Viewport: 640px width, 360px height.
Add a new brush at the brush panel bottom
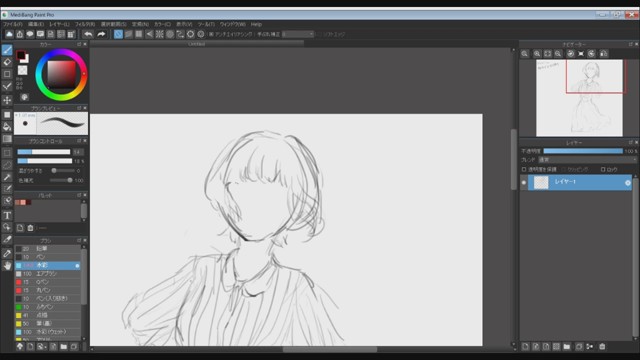click(x=30, y=347)
